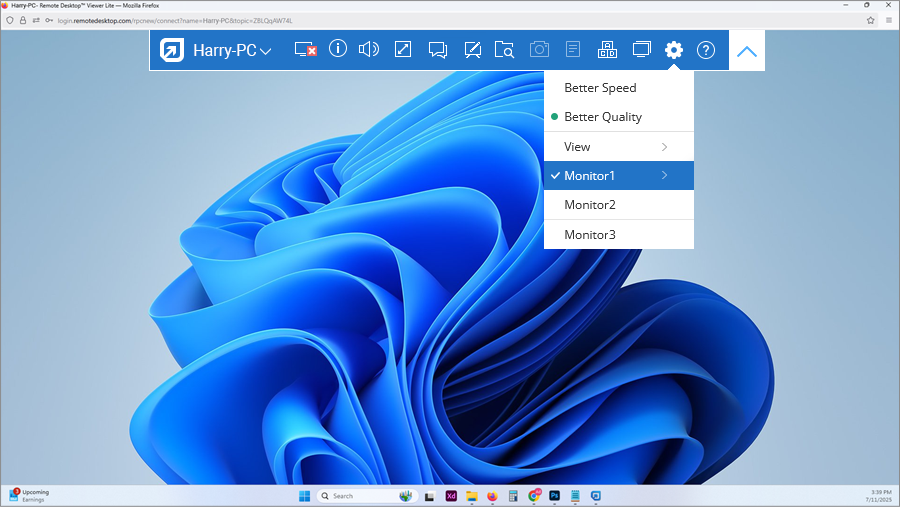Select the Better Quality option
Image resolution: width=900 pixels, height=507 pixels.
[x=603, y=117]
